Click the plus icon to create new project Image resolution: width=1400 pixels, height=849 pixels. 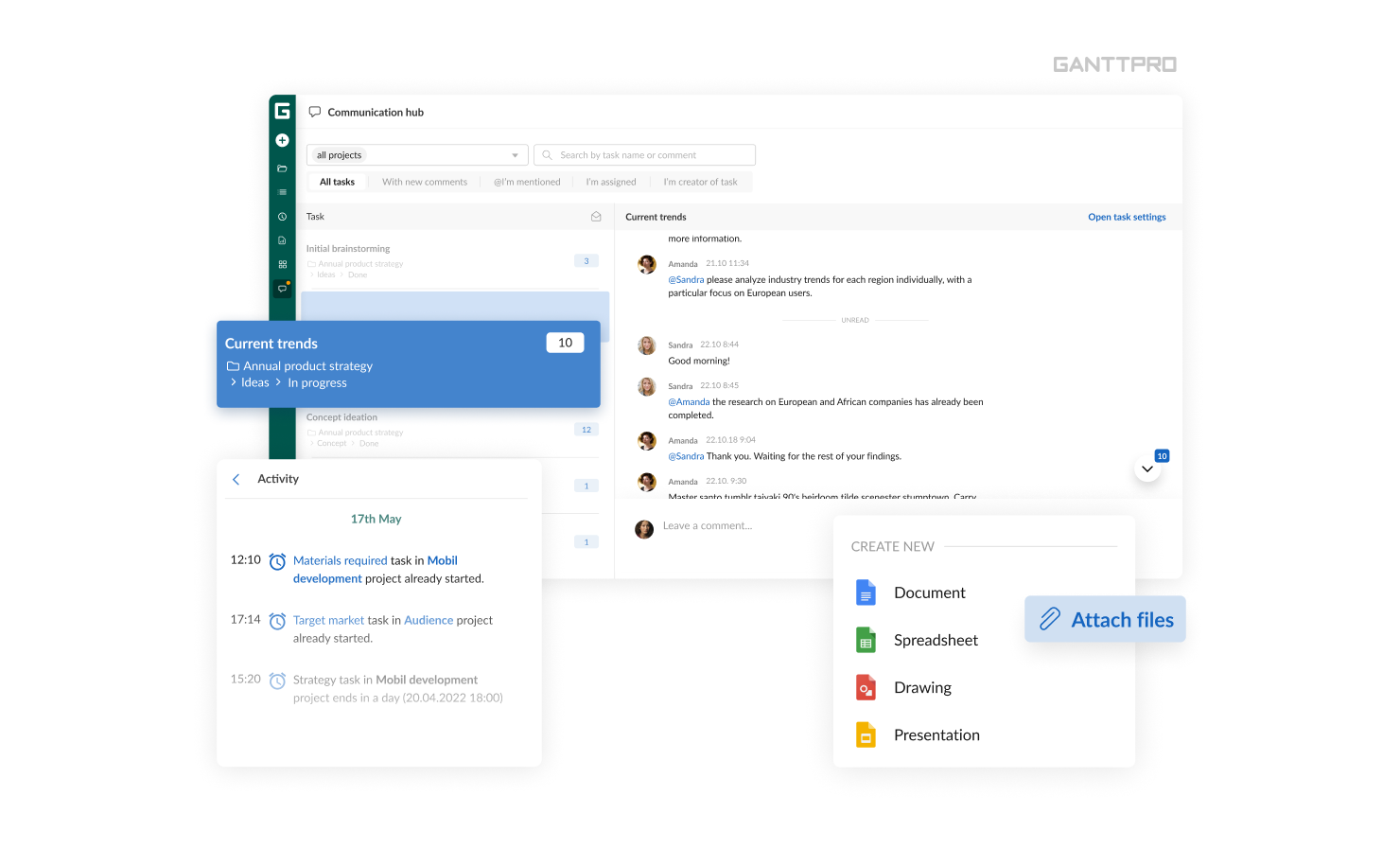(282, 140)
